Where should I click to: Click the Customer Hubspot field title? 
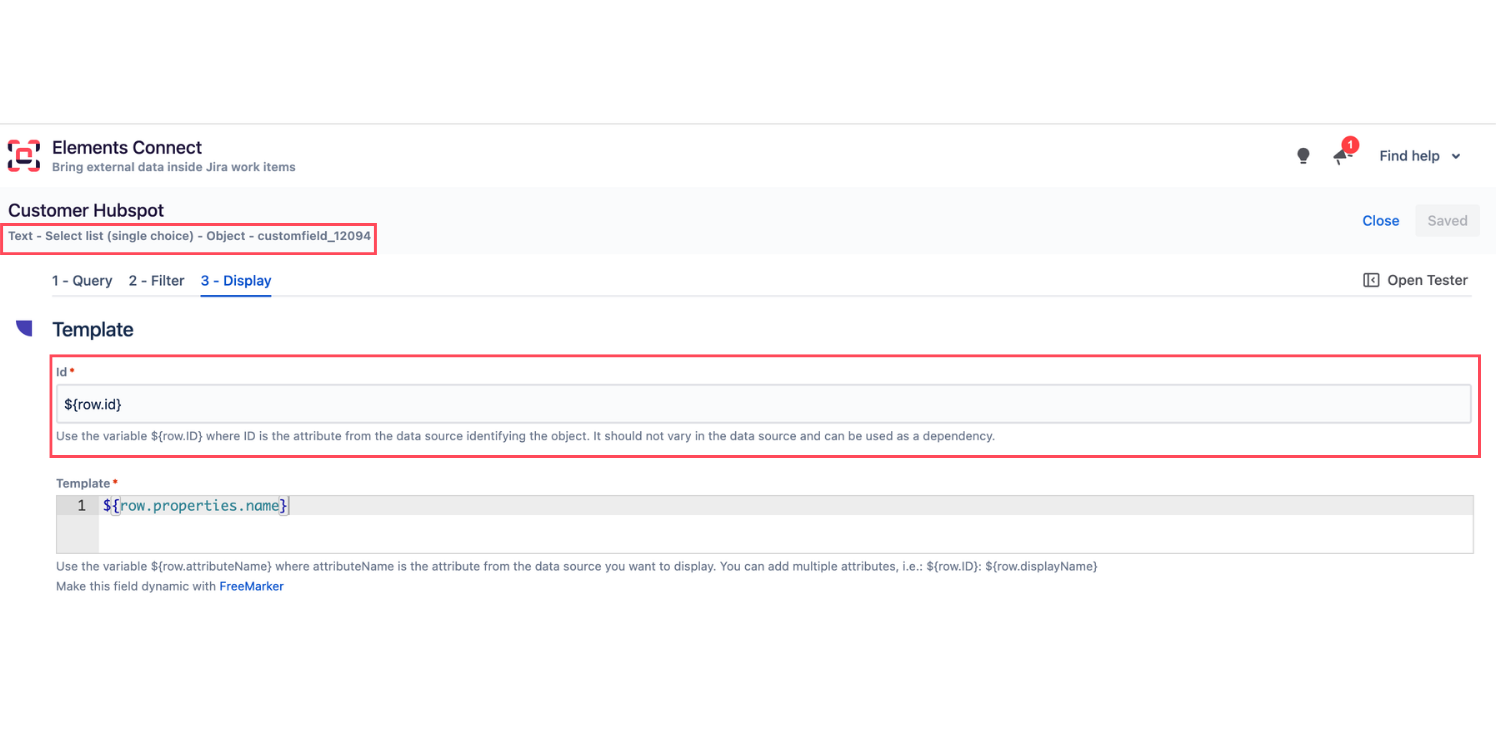[86, 211]
